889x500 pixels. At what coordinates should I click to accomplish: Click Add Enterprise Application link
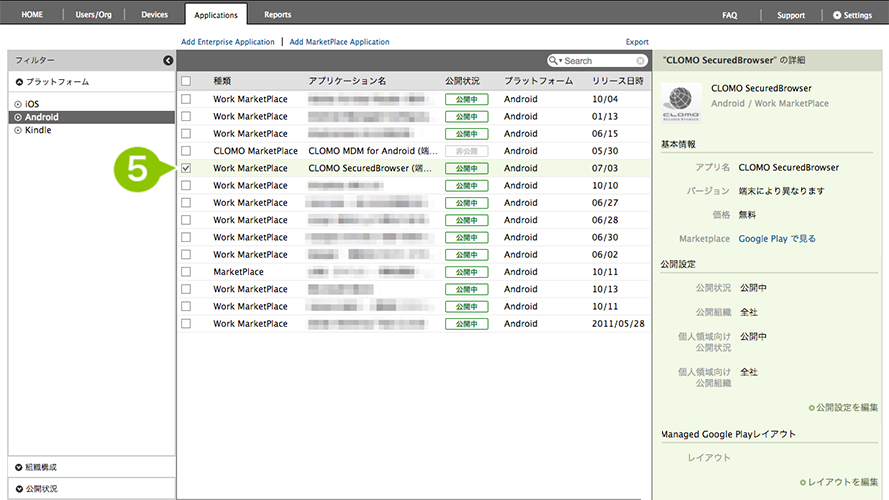point(228,42)
